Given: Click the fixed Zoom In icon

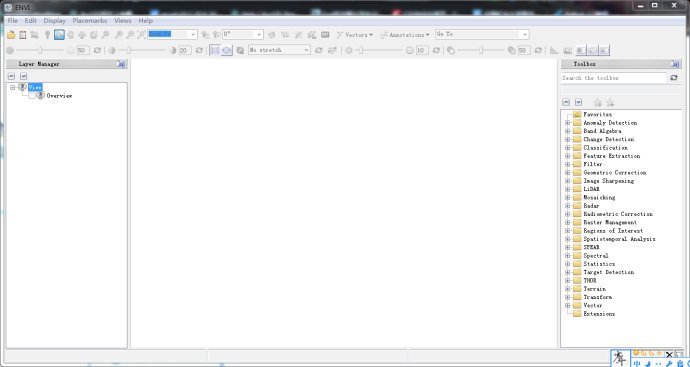Looking at the screenshot, I should [119, 35].
